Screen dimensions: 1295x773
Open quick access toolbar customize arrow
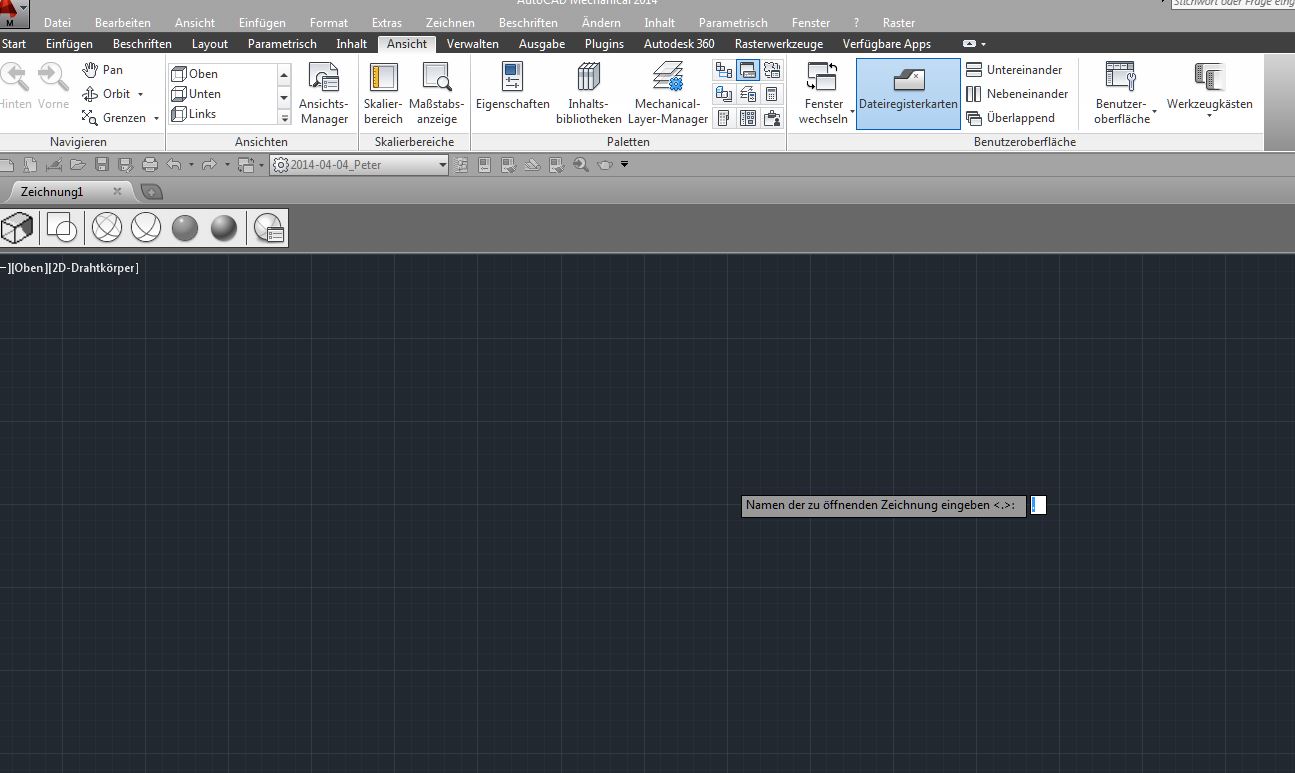click(x=625, y=165)
